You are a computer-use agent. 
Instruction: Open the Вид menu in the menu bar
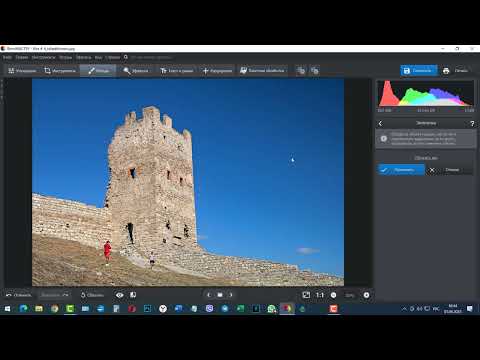click(98, 57)
